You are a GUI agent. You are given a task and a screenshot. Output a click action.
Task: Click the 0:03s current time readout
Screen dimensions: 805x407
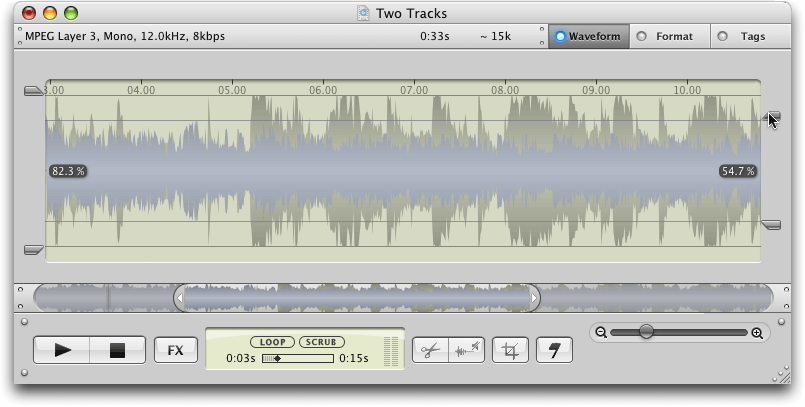tap(241, 358)
